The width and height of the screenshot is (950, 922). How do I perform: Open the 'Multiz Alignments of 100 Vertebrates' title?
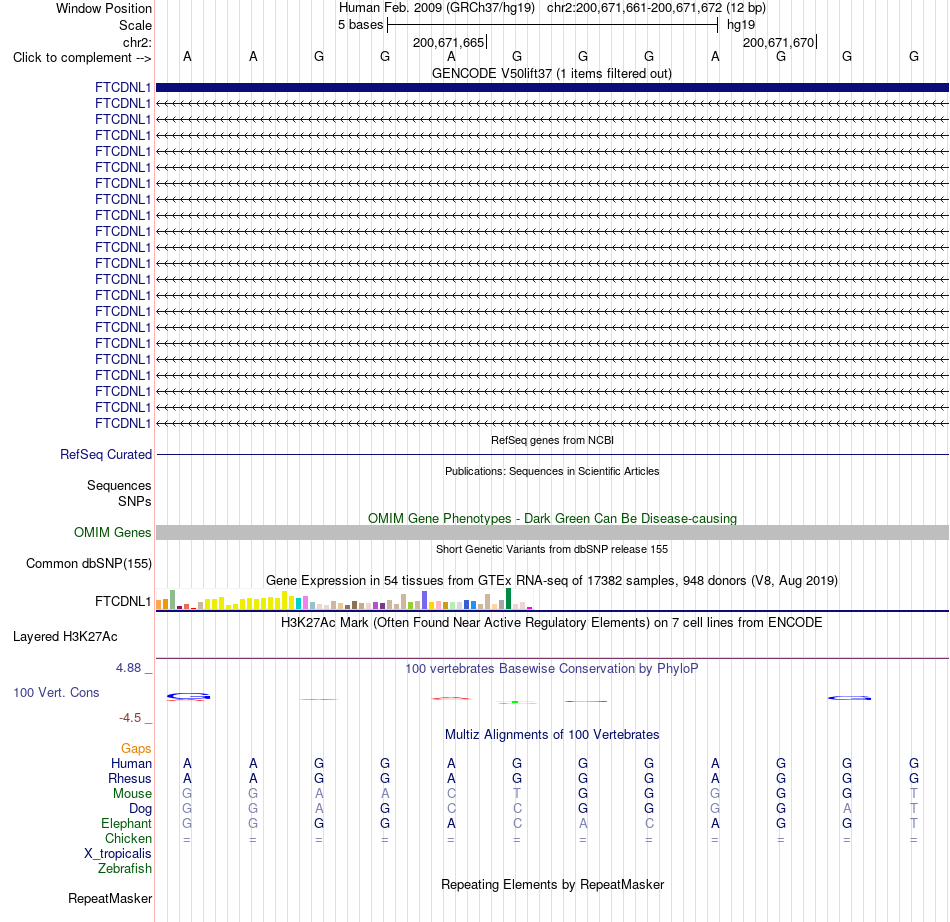point(552,735)
